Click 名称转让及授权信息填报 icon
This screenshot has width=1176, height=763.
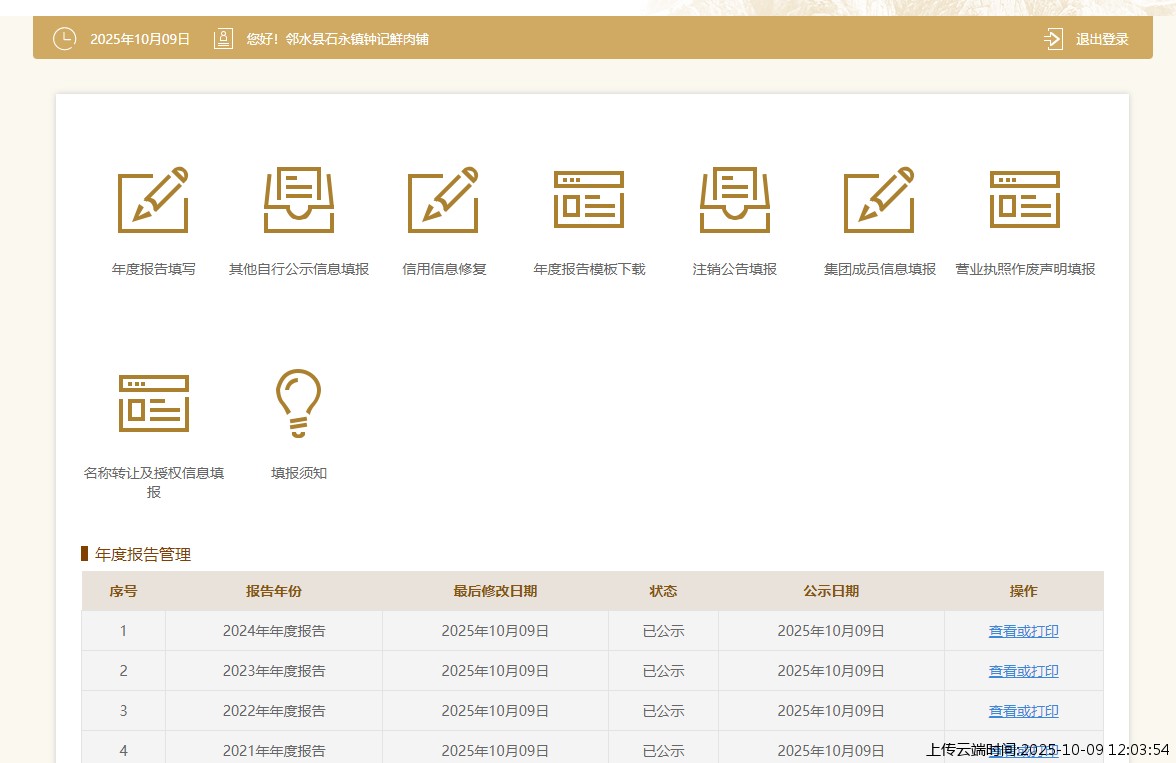(153, 403)
